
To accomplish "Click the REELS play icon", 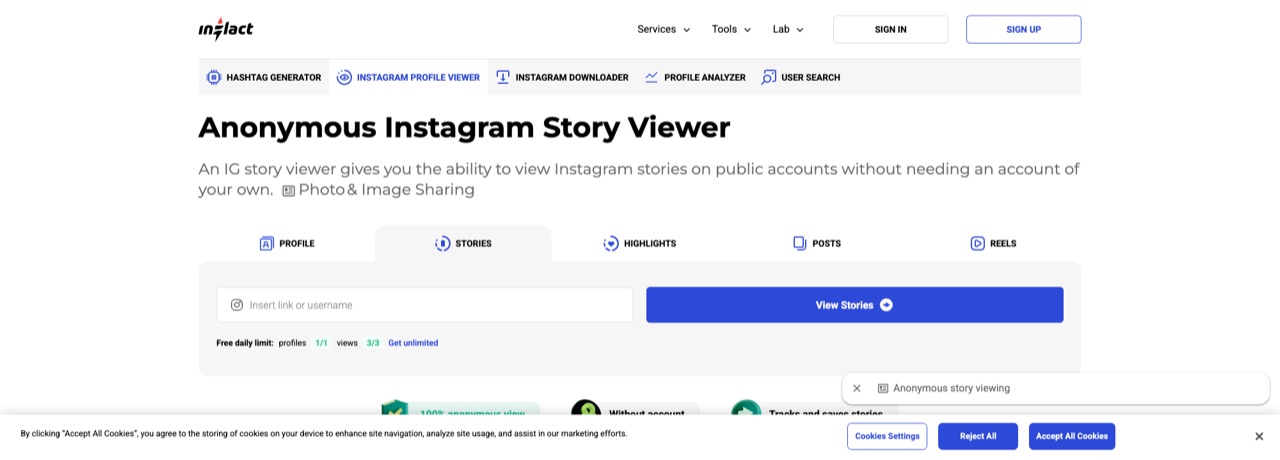I will point(978,243).
